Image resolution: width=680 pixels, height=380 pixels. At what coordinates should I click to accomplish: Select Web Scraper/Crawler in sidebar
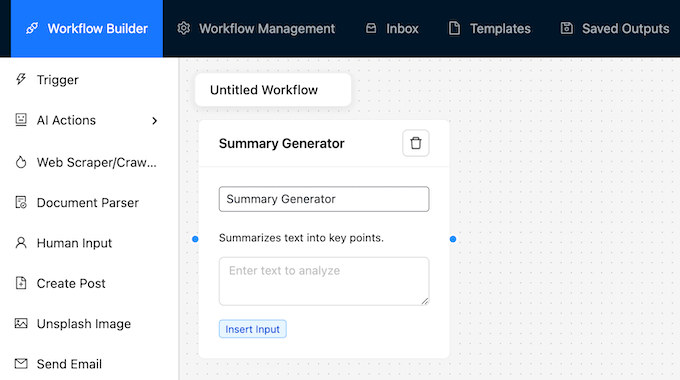coord(96,162)
